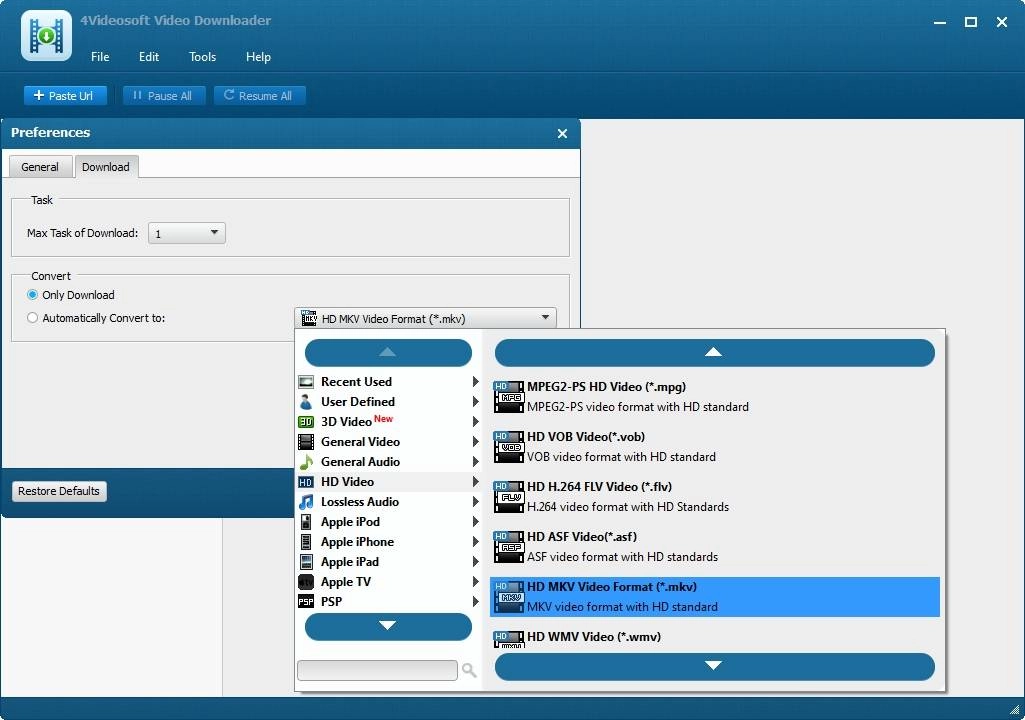
Task: Click the category list up-arrow button
Action: tap(388, 352)
